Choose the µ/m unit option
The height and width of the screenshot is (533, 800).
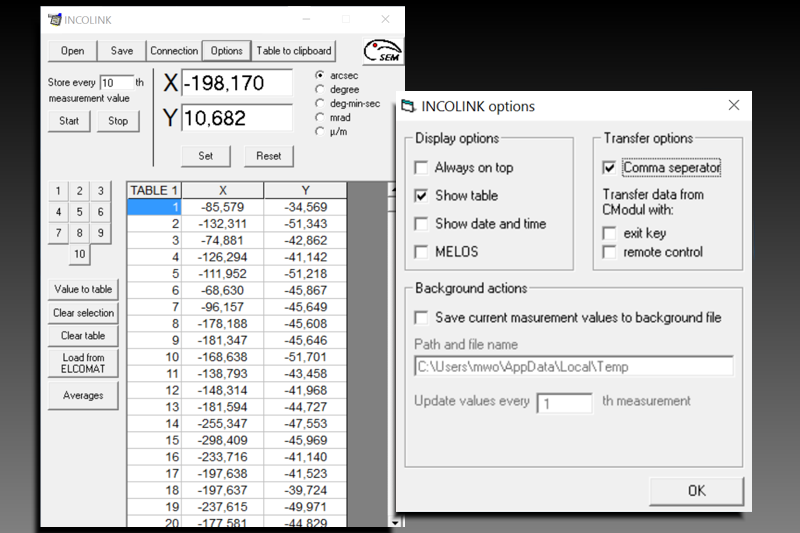[x=320, y=132]
